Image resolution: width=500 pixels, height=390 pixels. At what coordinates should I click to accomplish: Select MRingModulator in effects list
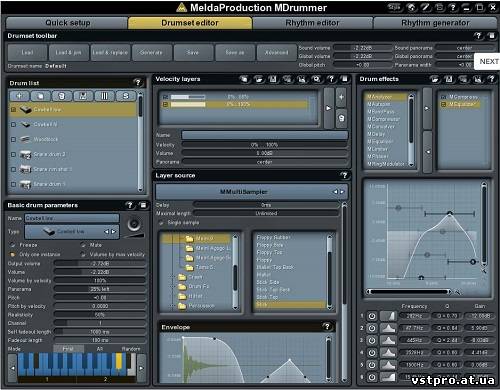click(x=386, y=164)
